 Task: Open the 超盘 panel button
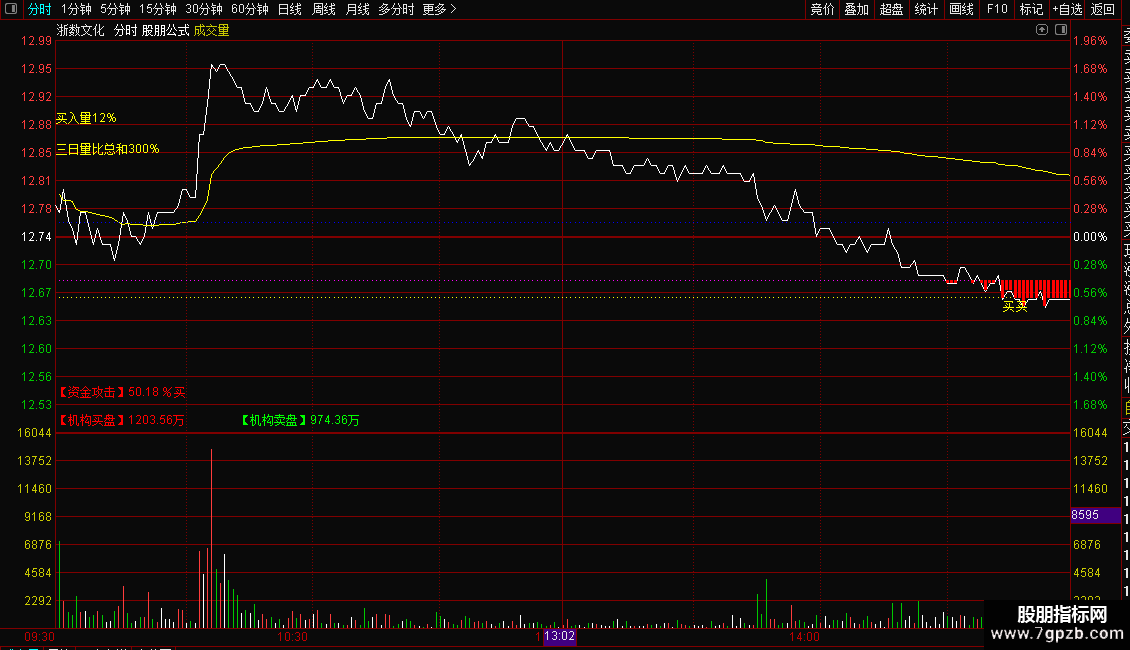coord(891,9)
